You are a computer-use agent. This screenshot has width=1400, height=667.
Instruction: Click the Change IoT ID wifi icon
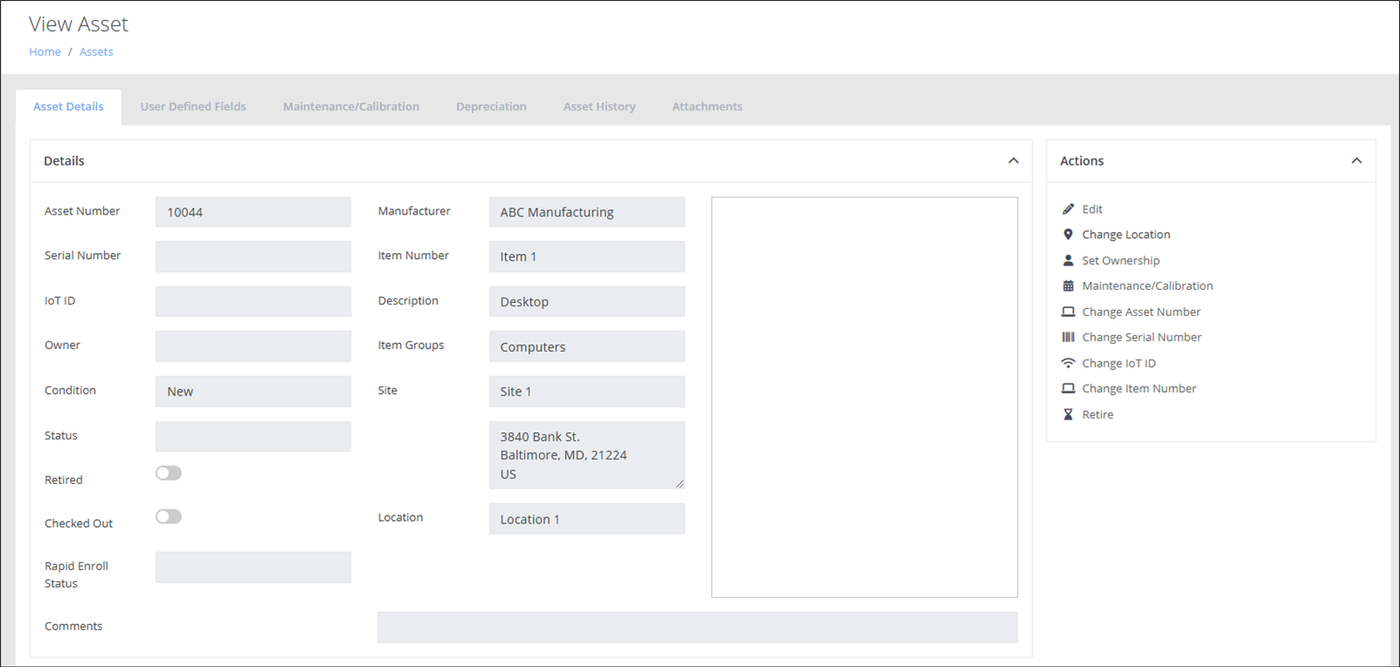click(x=1068, y=363)
